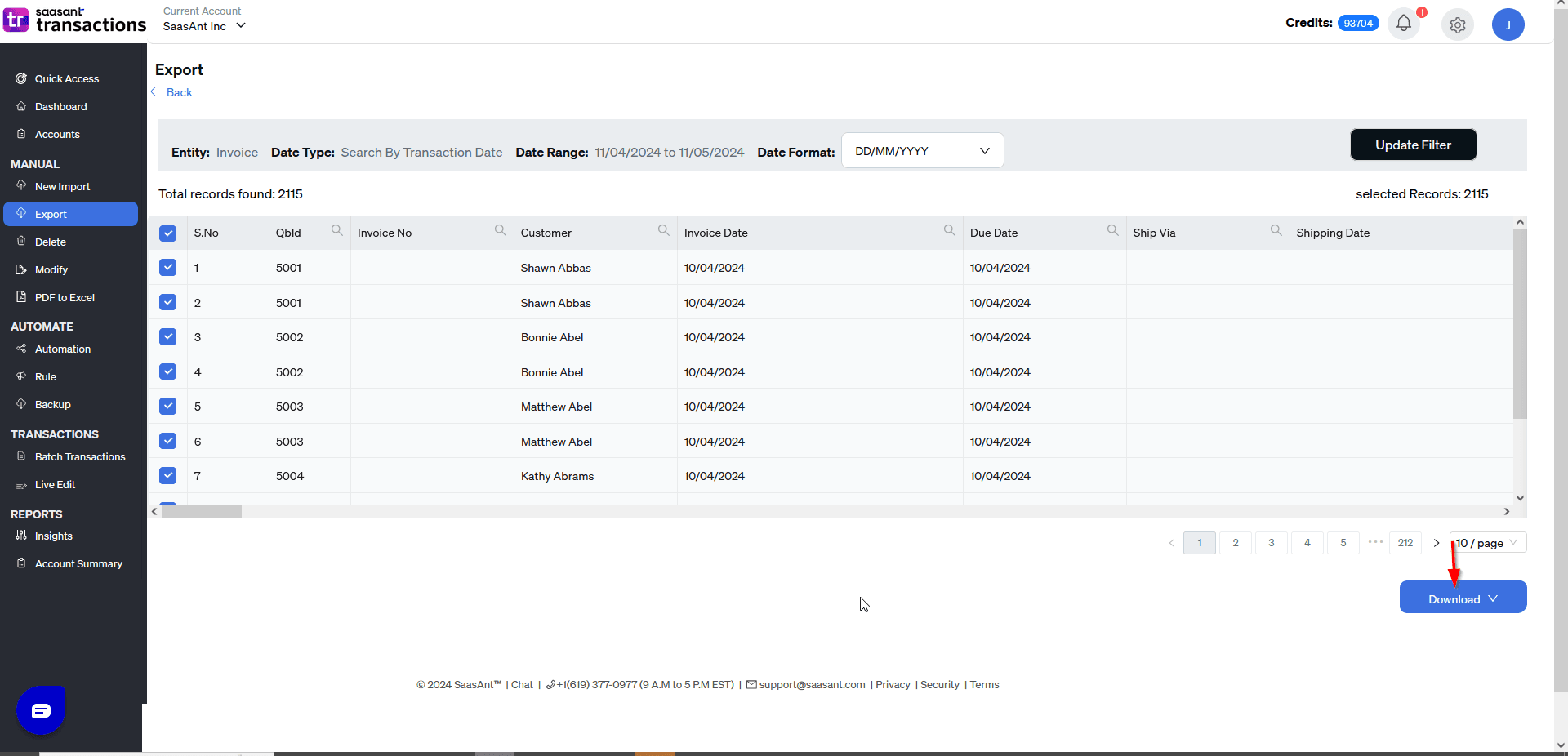
Task: Open PDF to Excel in the sidebar
Action: pyautogui.click(x=65, y=298)
